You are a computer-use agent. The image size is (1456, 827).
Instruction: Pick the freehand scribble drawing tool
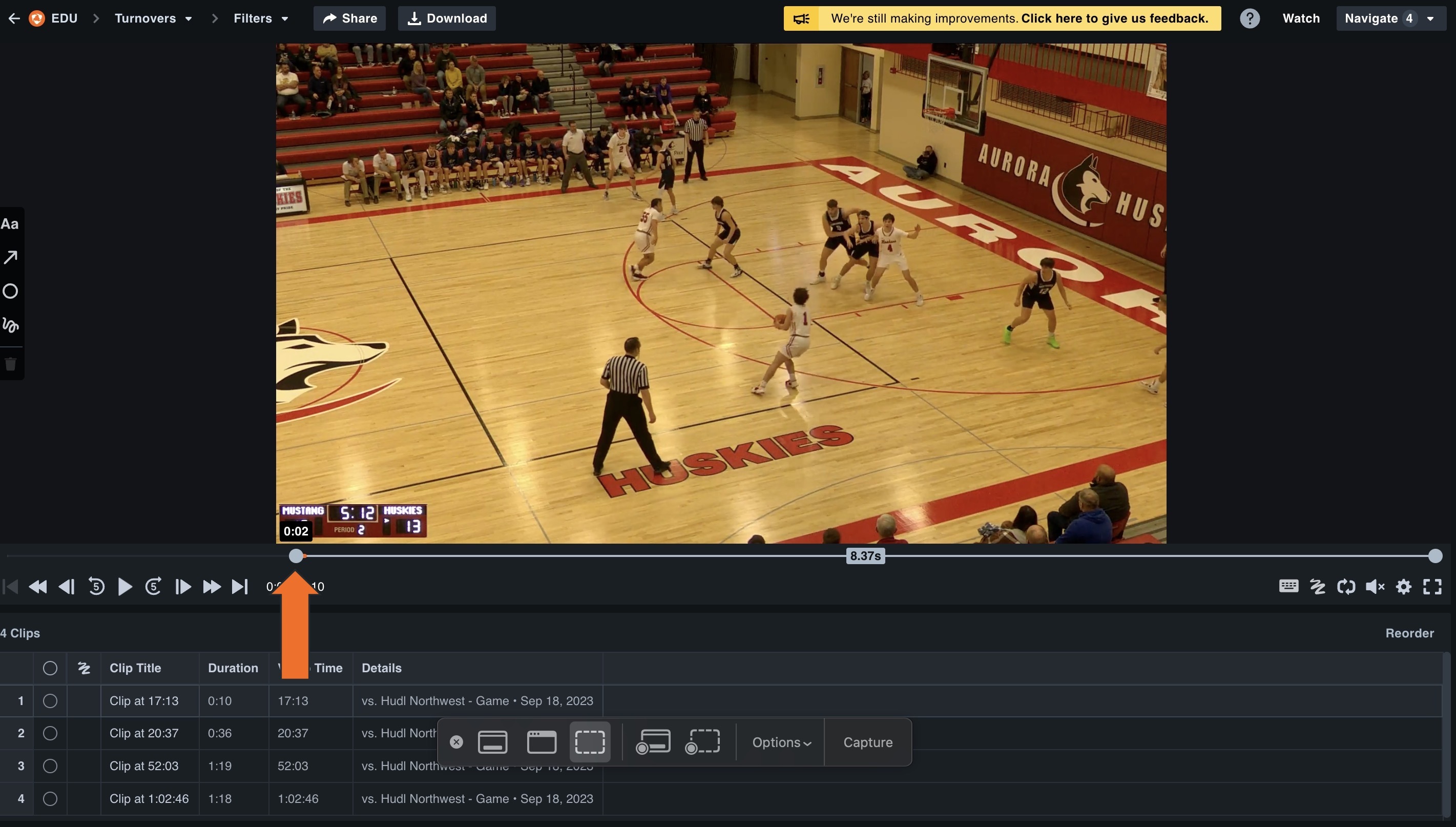(x=10, y=325)
